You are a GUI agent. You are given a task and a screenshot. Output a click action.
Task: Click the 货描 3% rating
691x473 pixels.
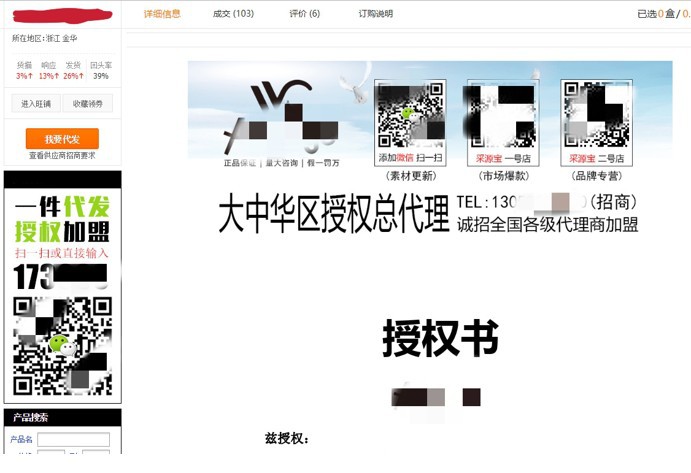click(x=24, y=71)
